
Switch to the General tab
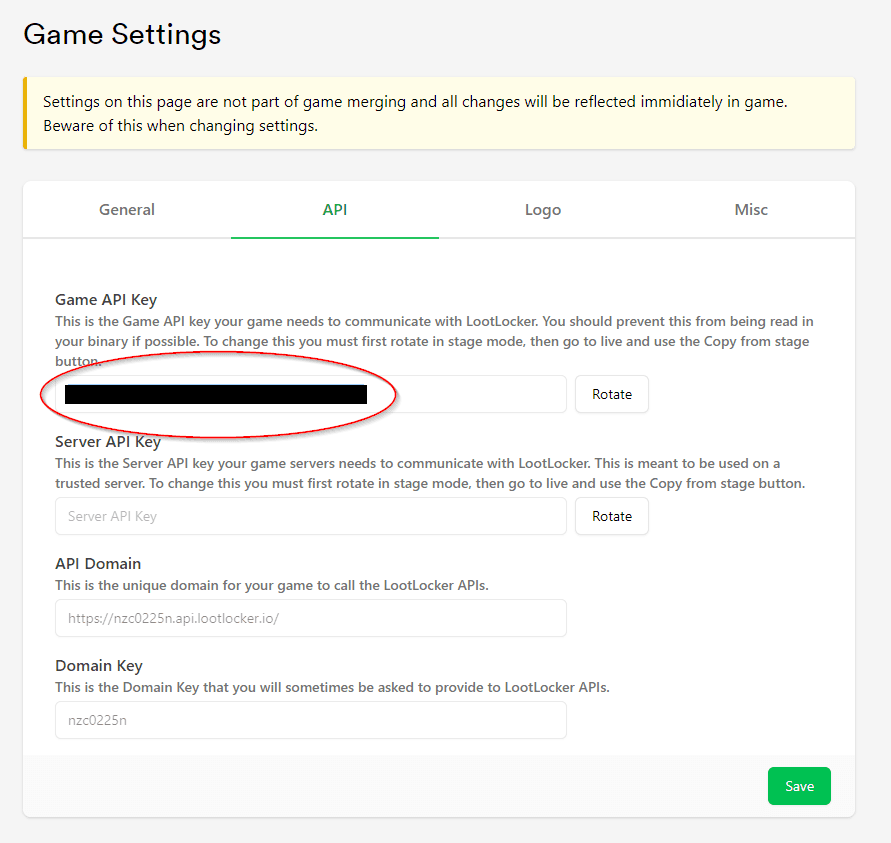[x=127, y=210]
